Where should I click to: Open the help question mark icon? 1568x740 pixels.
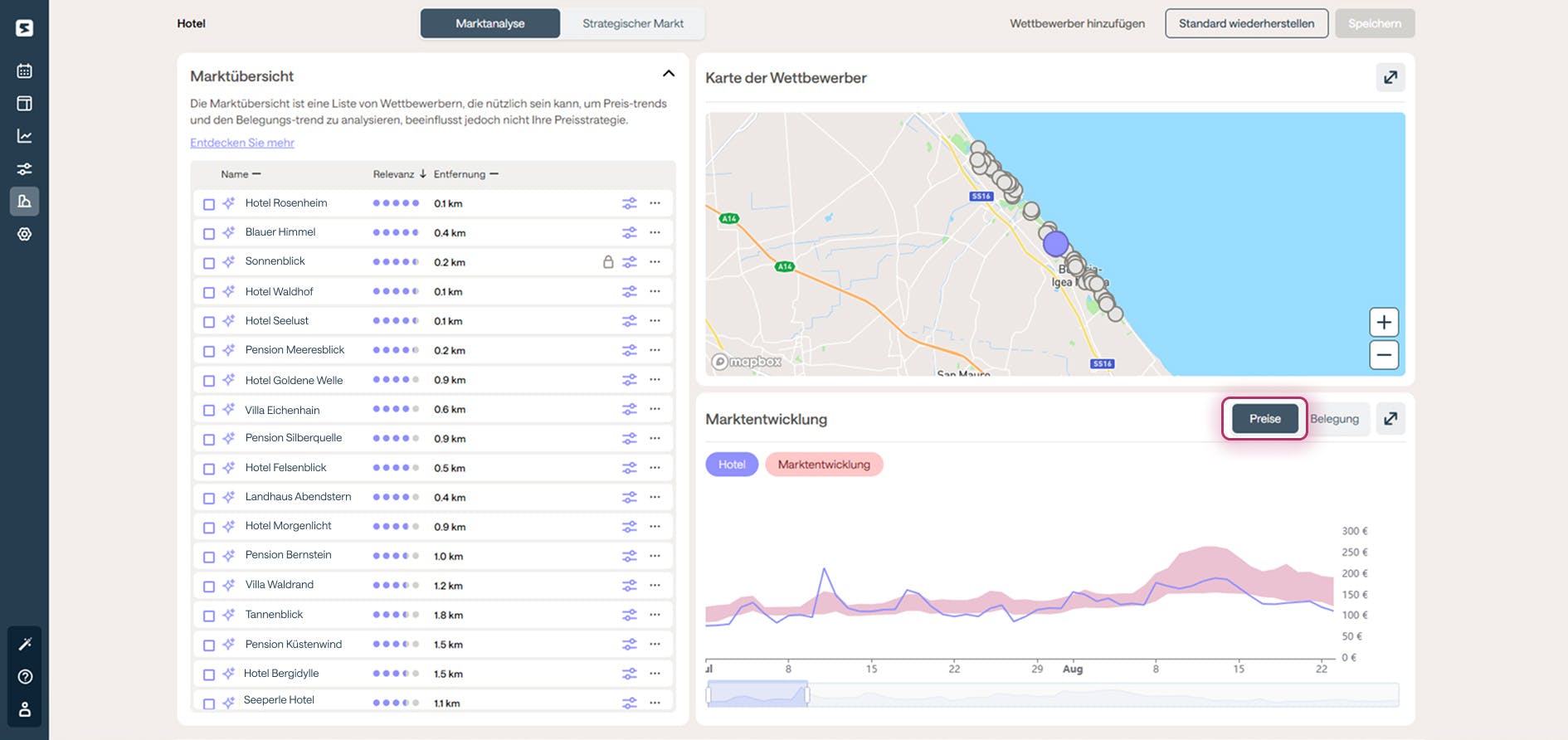pos(25,677)
